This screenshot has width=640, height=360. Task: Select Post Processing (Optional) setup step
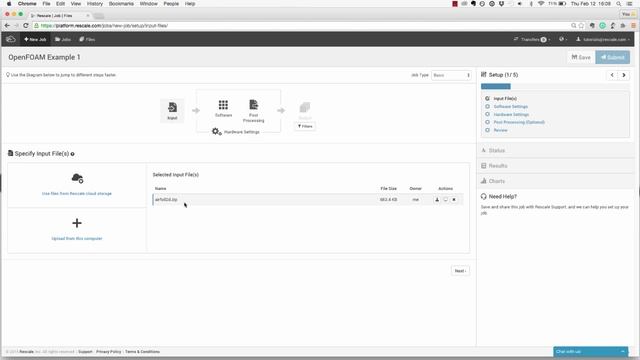tap(519, 122)
